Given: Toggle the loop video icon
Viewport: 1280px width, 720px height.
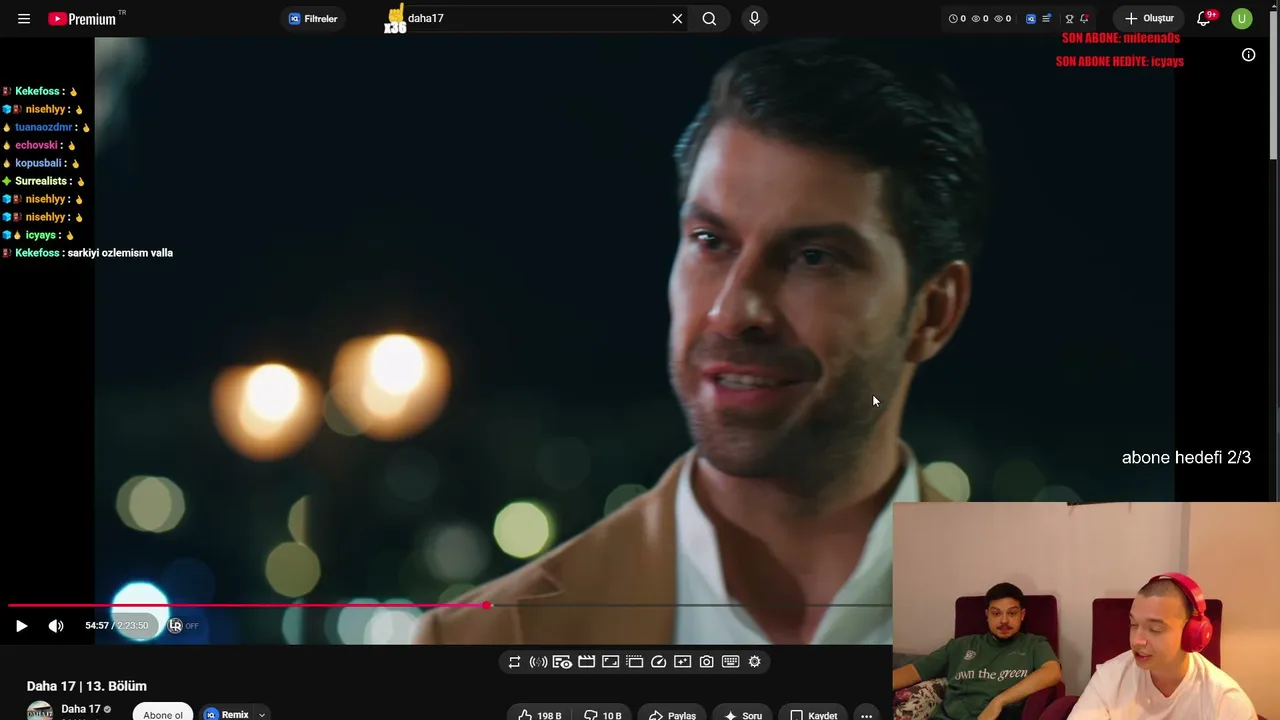Looking at the screenshot, I should pyautogui.click(x=514, y=662).
